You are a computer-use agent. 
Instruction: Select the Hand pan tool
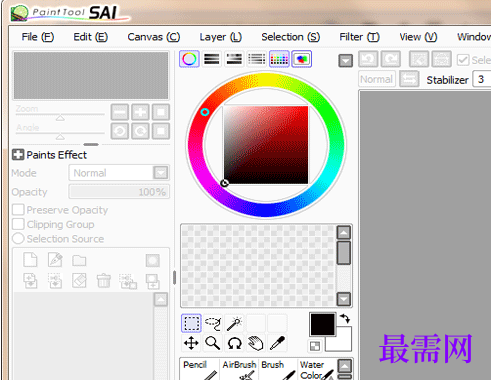(x=256, y=343)
